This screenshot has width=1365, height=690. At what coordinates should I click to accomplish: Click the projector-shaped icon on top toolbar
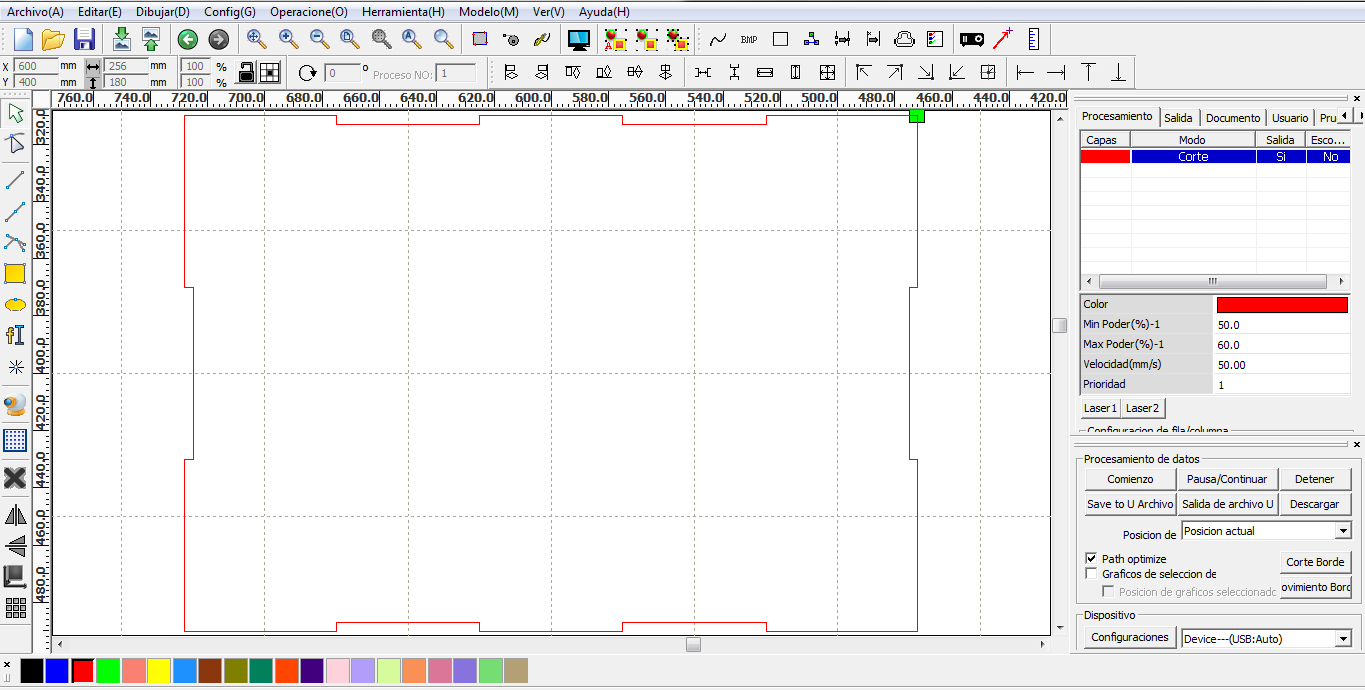(x=971, y=39)
